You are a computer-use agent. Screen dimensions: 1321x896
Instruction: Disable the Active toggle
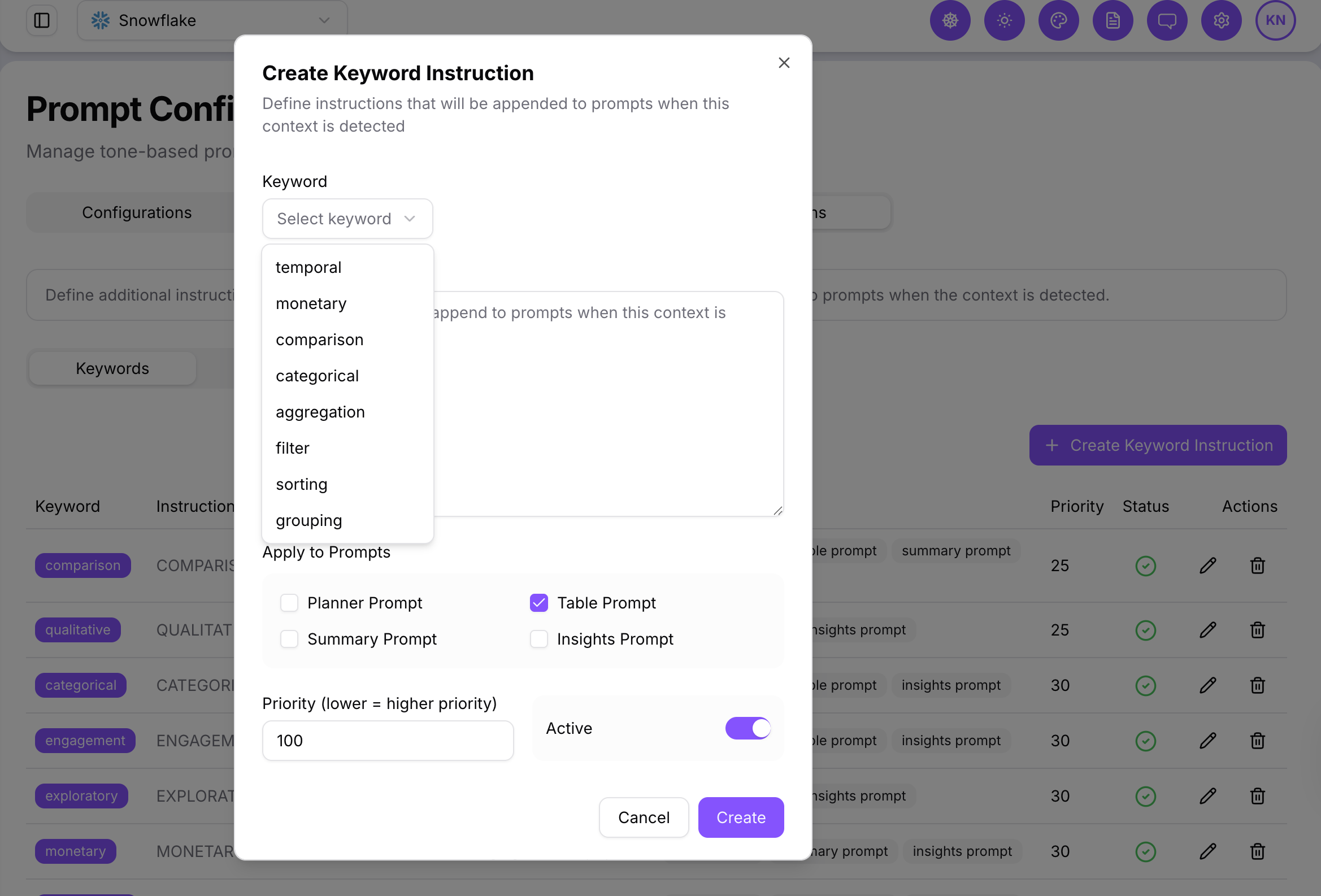(748, 728)
